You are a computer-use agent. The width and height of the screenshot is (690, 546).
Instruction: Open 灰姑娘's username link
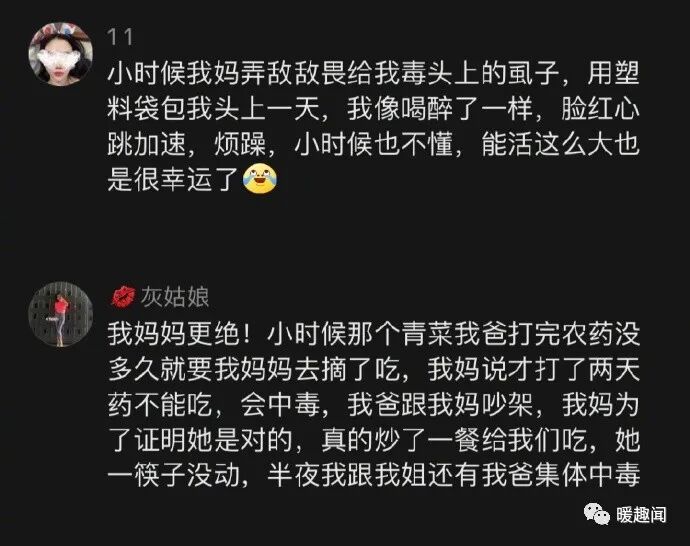(x=175, y=297)
